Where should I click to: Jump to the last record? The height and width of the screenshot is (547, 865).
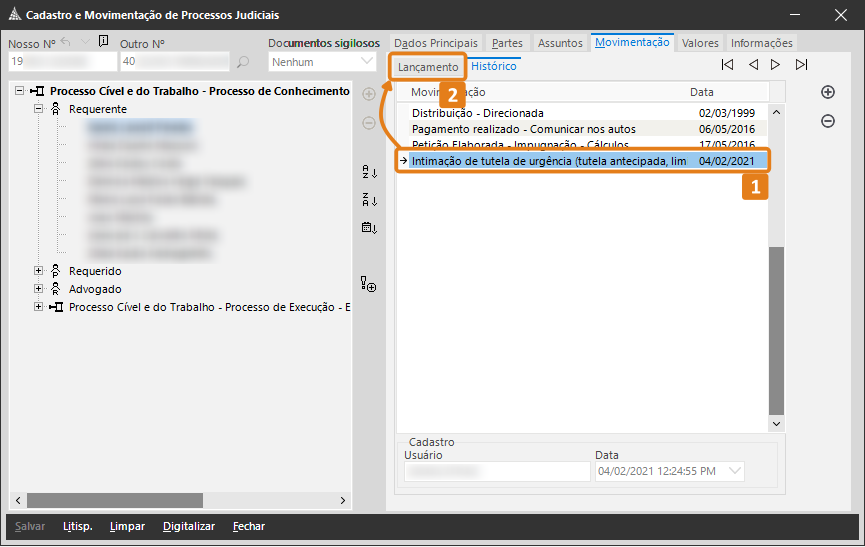point(801,65)
